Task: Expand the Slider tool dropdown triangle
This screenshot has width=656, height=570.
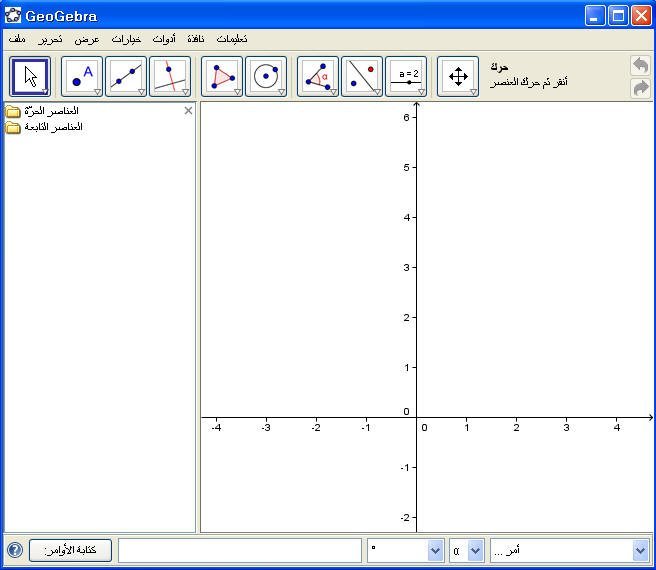Action: tap(421, 92)
